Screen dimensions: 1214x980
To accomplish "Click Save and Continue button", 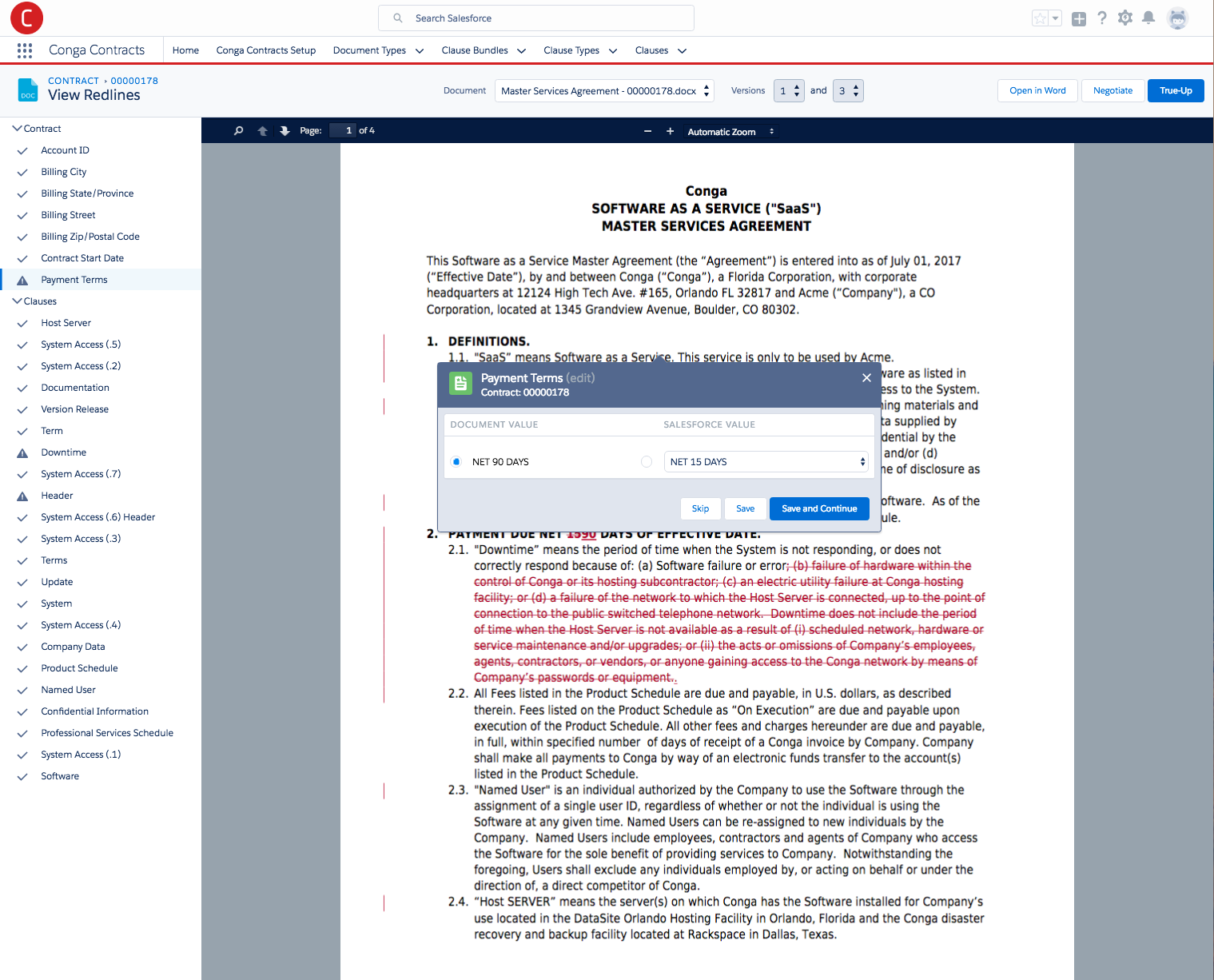I will [x=819, y=508].
